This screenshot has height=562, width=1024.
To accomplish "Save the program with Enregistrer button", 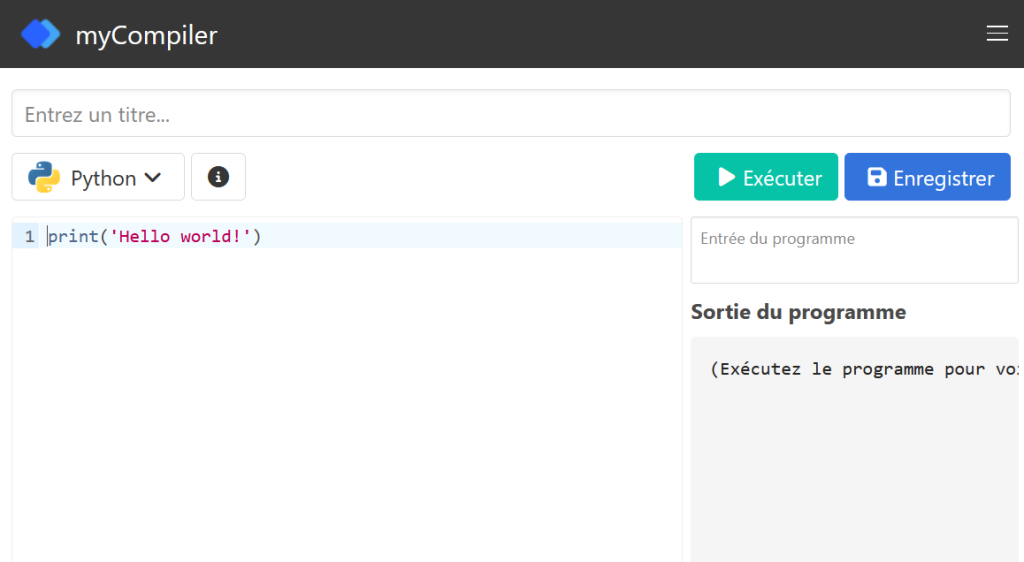I will (x=927, y=177).
